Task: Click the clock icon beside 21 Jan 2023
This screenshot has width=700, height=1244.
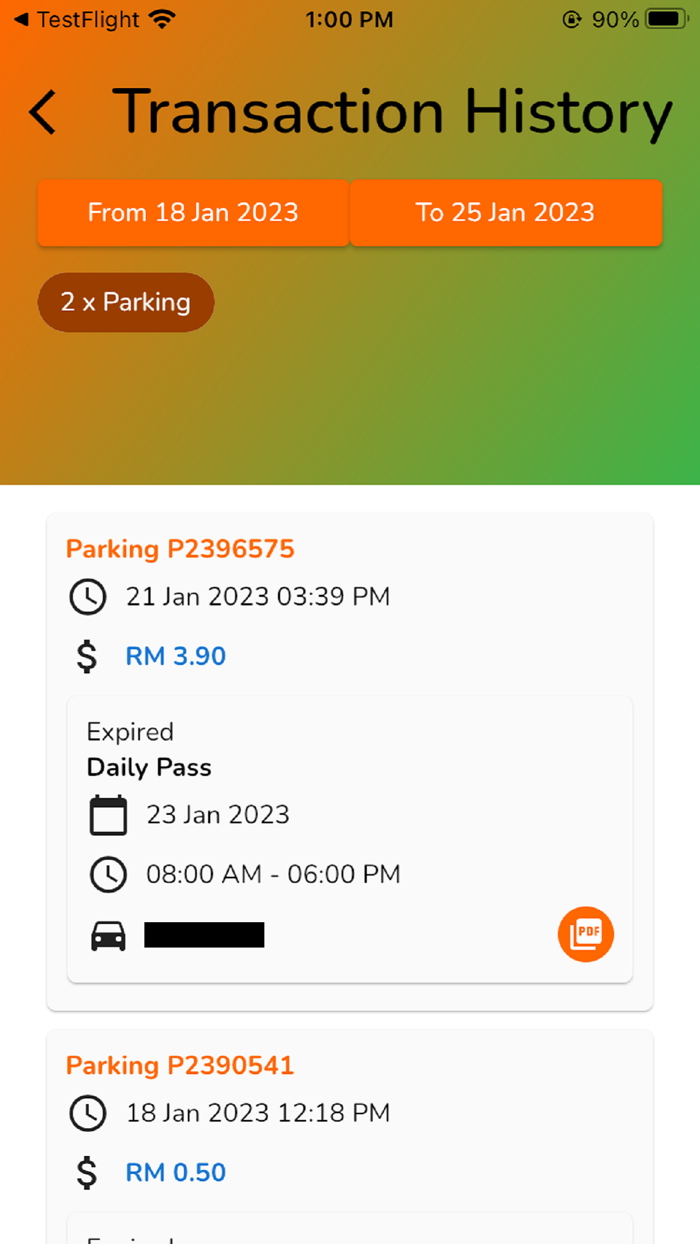Action: [x=88, y=597]
